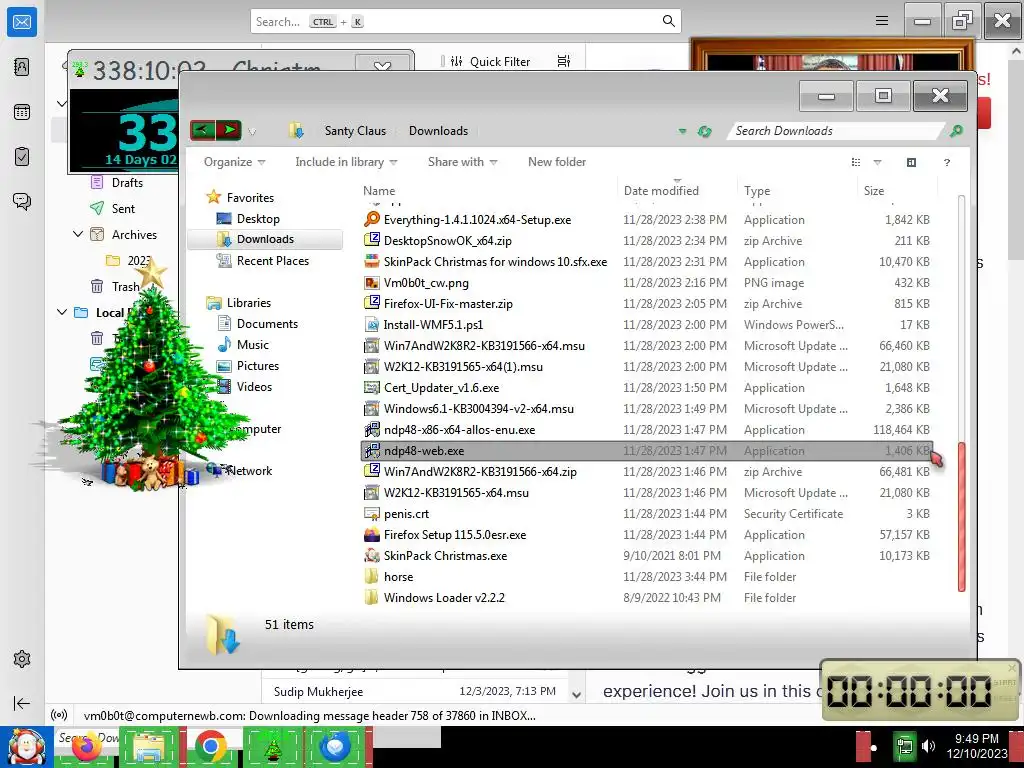The width and height of the screenshot is (1024, 768).
Task: Open Thunderbird from the taskbar
Action: click(x=335, y=746)
